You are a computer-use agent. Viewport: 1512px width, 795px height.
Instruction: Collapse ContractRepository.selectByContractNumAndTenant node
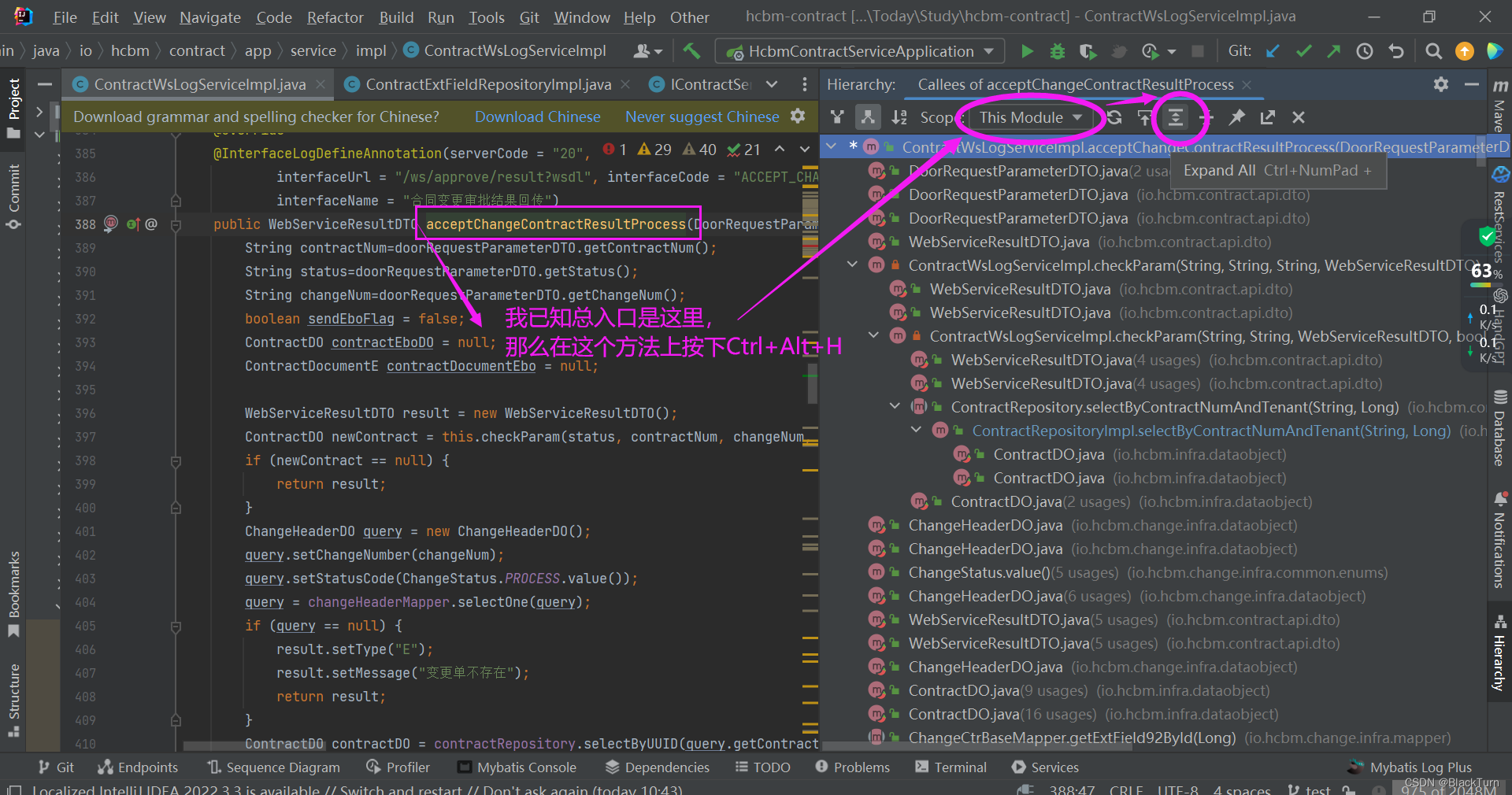[x=895, y=406]
